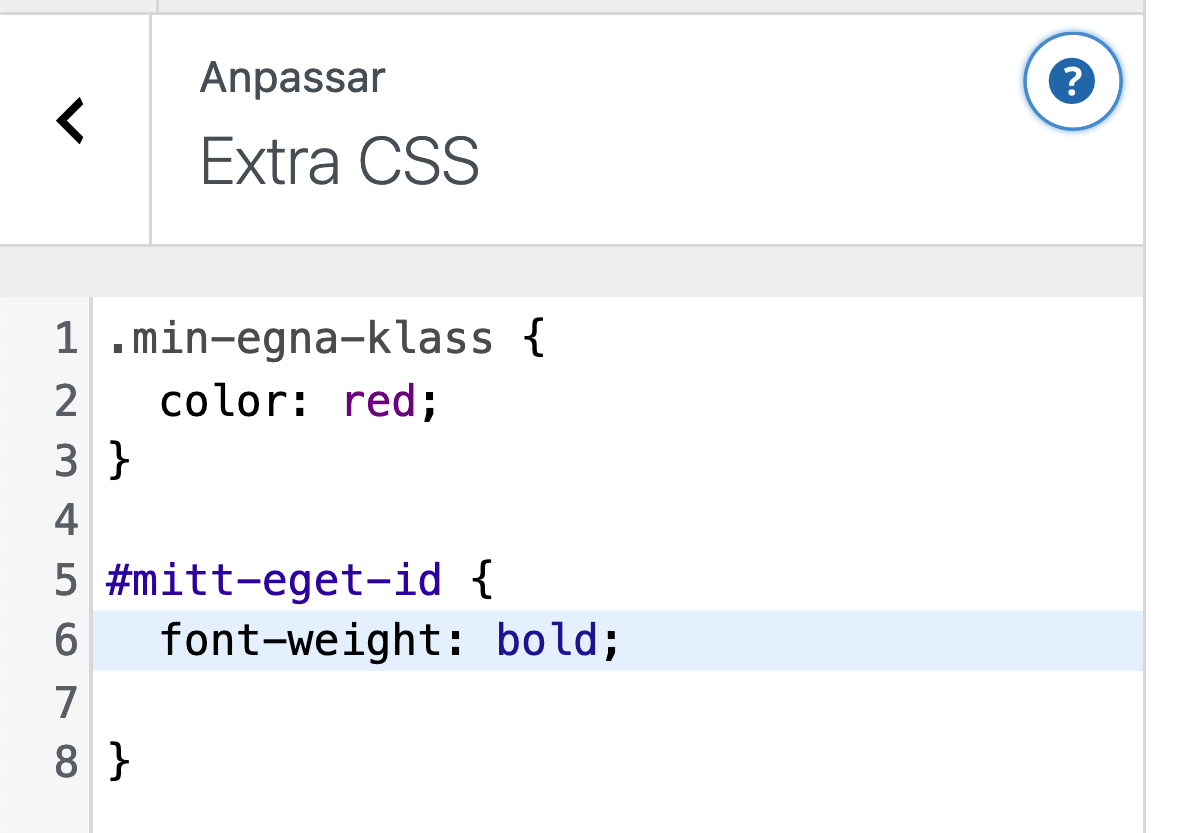
Task: Go back using the left chevron arrow
Action: pyautogui.click(x=71, y=122)
